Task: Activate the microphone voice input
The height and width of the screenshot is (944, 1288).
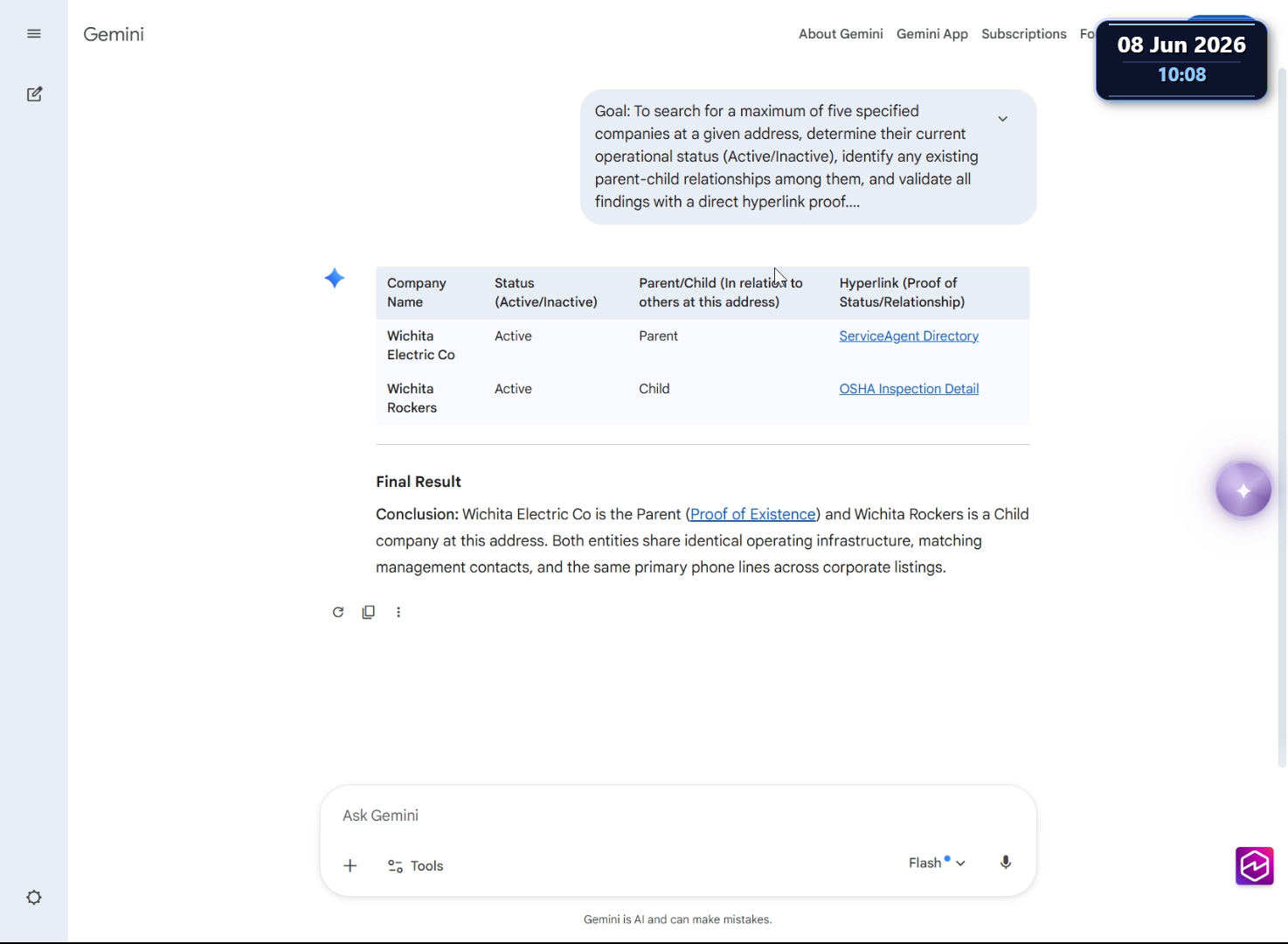Action: coord(1006,863)
